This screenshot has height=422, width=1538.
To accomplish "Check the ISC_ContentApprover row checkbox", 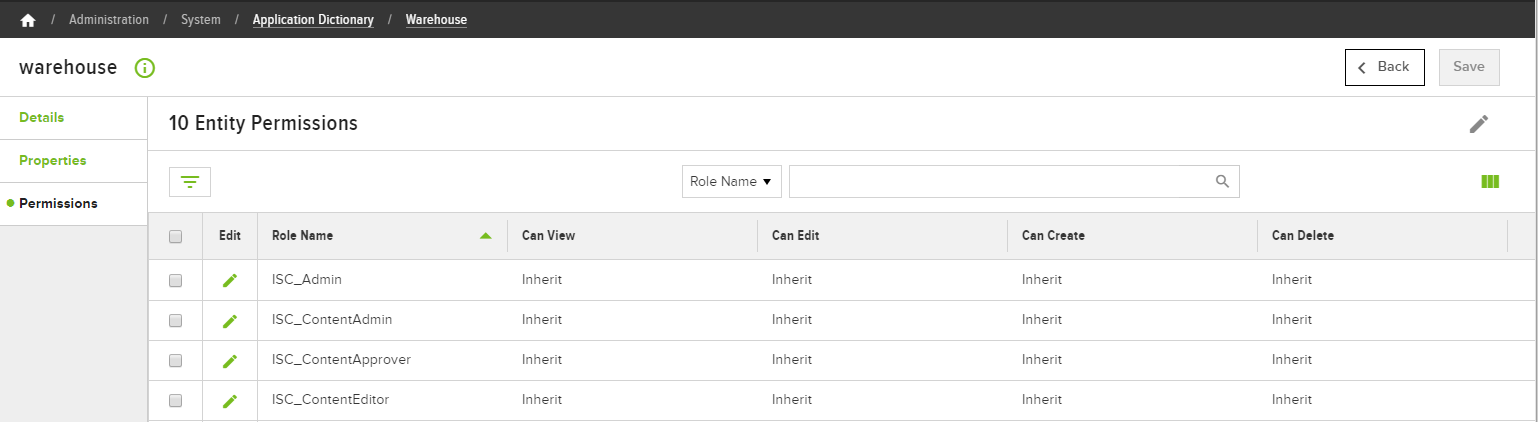I will point(176,361).
